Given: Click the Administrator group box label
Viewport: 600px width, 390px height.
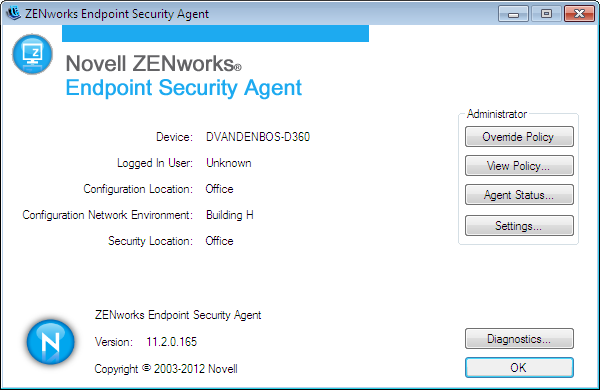Looking at the screenshot, I should [x=497, y=114].
